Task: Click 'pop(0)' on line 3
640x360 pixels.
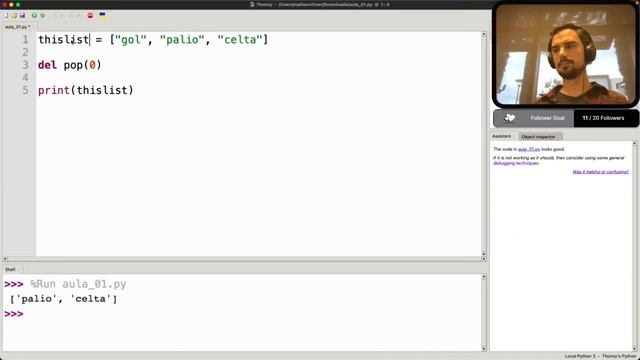Action: (82, 65)
